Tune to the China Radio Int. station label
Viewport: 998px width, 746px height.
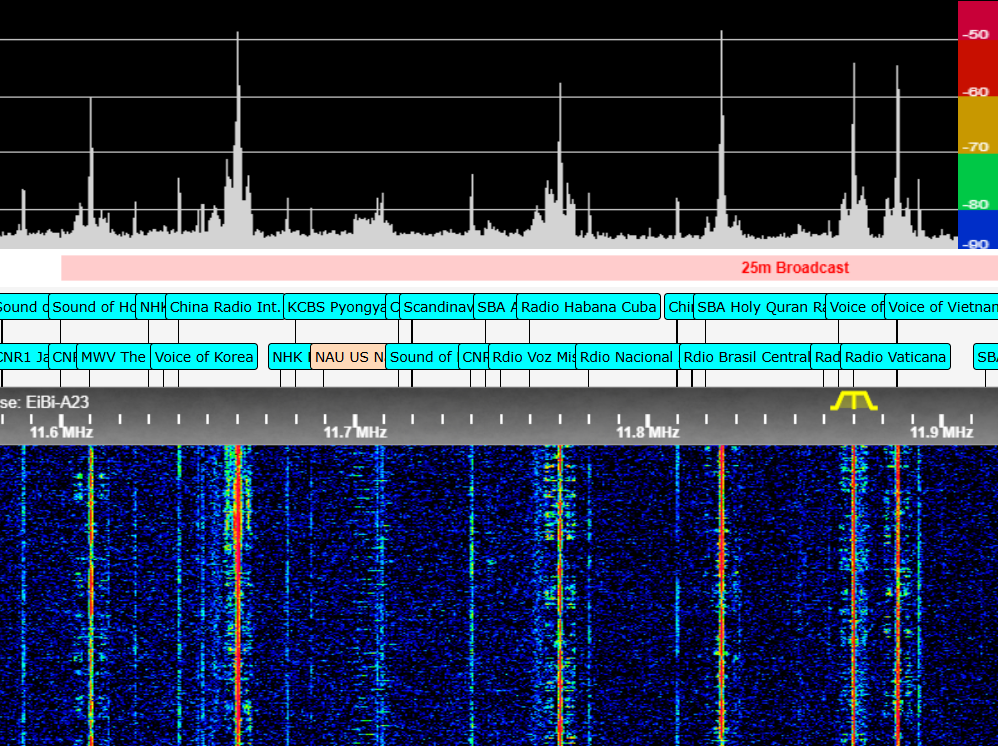click(224, 307)
